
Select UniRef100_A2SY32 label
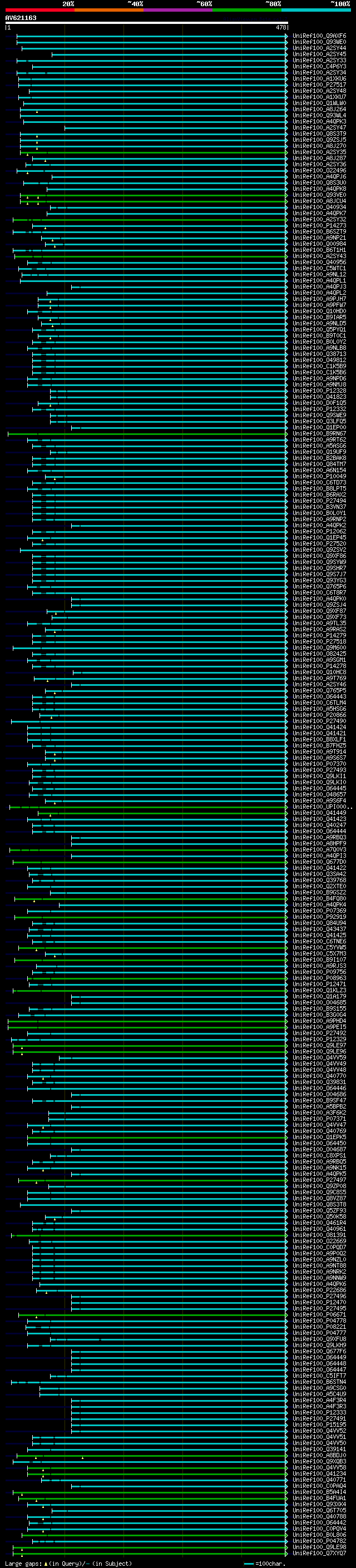pos(319,219)
